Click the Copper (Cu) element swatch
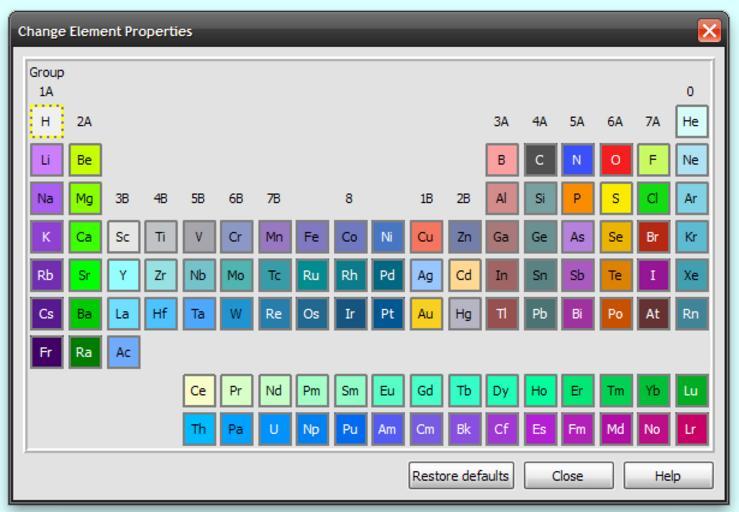The width and height of the screenshot is (739, 512). (x=426, y=237)
